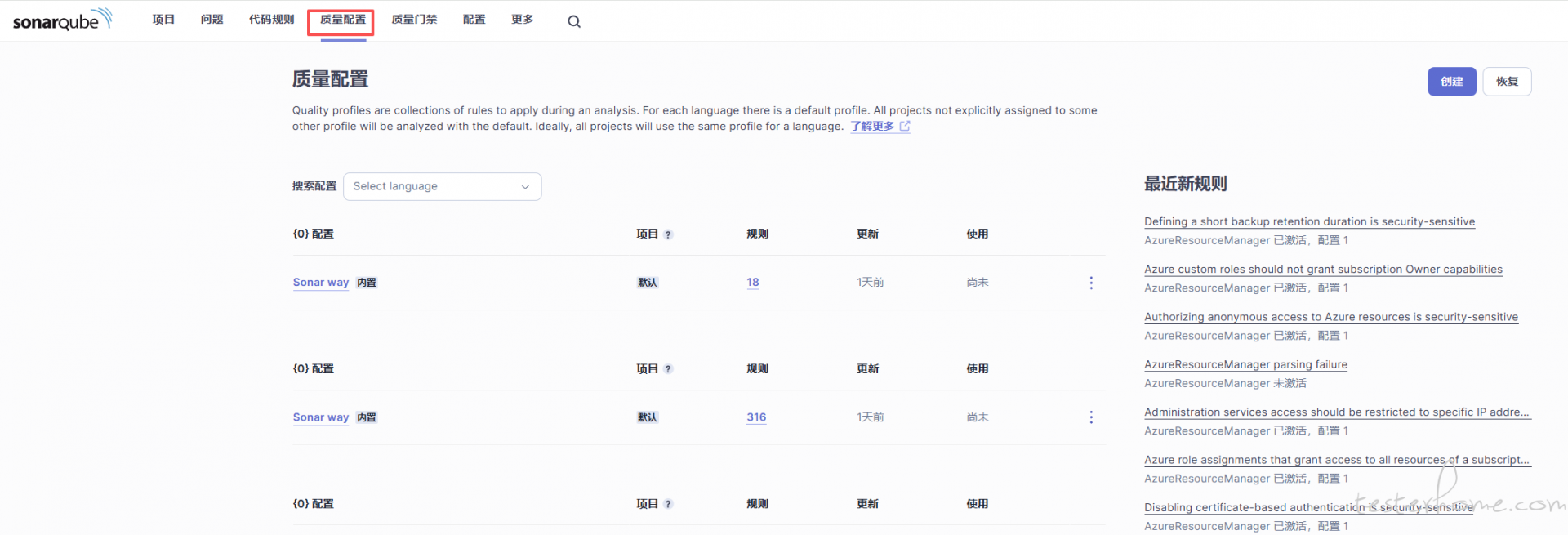Switch to the 质量门禁 tab
The width and height of the screenshot is (1568, 535).
click(x=414, y=20)
